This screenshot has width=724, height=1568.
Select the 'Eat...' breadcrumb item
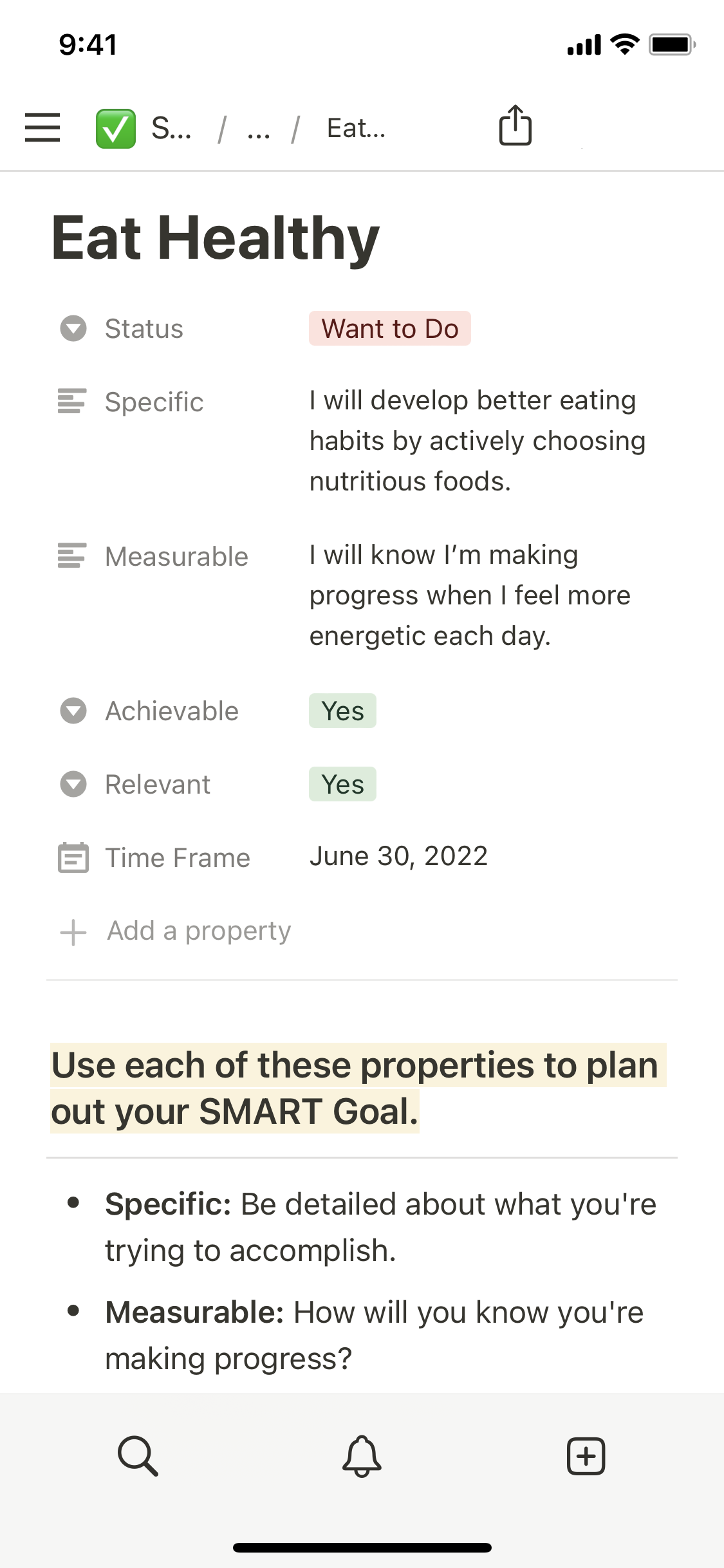pos(356,129)
